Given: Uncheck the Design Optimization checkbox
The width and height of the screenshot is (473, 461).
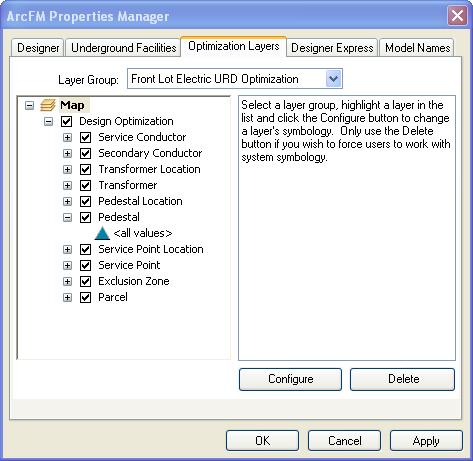Looking at the screenshot, I should [67, 121].
